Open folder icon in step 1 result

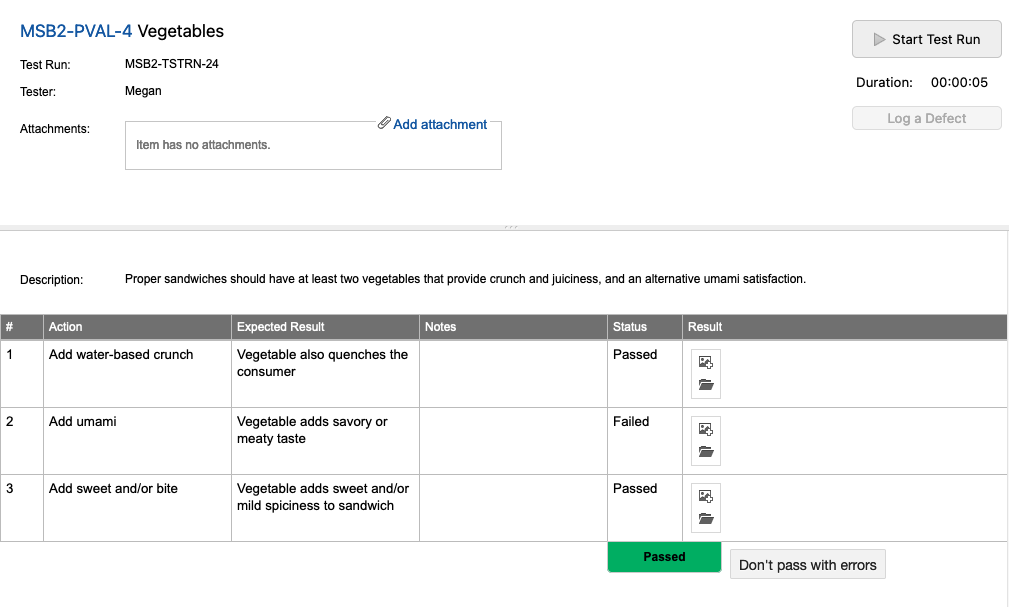coord(706,385)
